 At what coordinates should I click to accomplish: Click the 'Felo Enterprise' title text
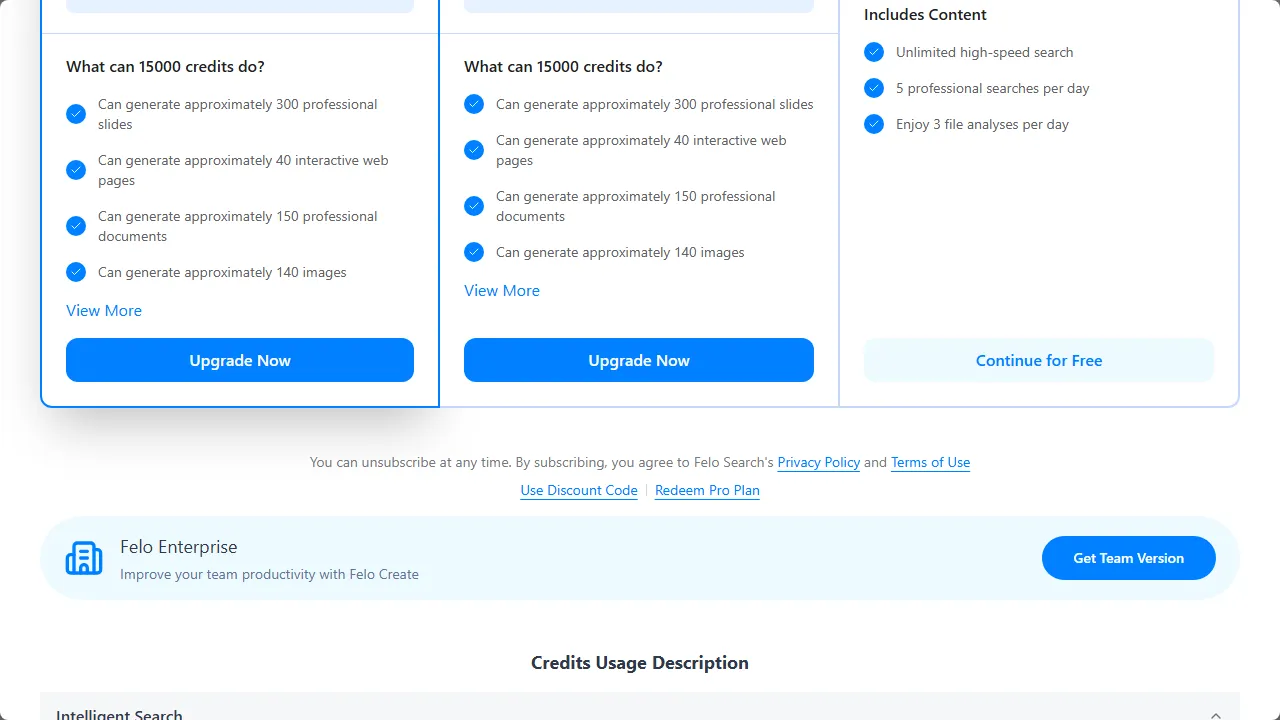click(x=179, y=547)
